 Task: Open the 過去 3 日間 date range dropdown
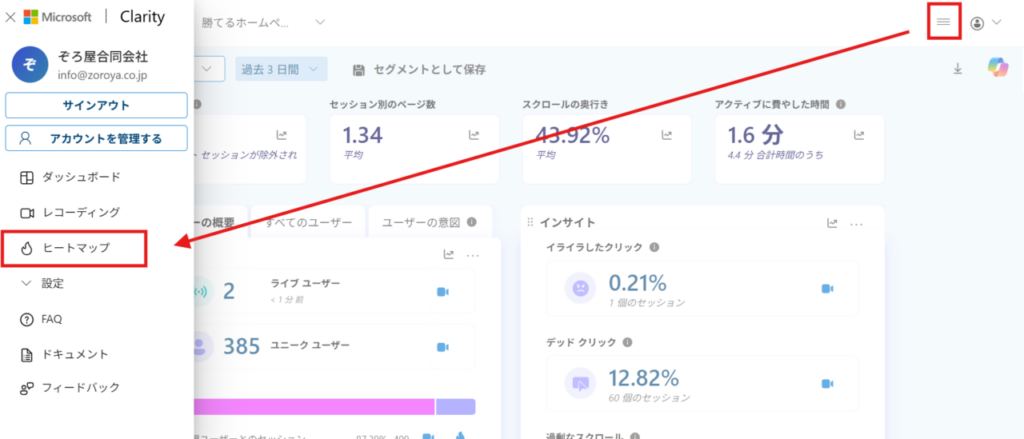point(281,69)
